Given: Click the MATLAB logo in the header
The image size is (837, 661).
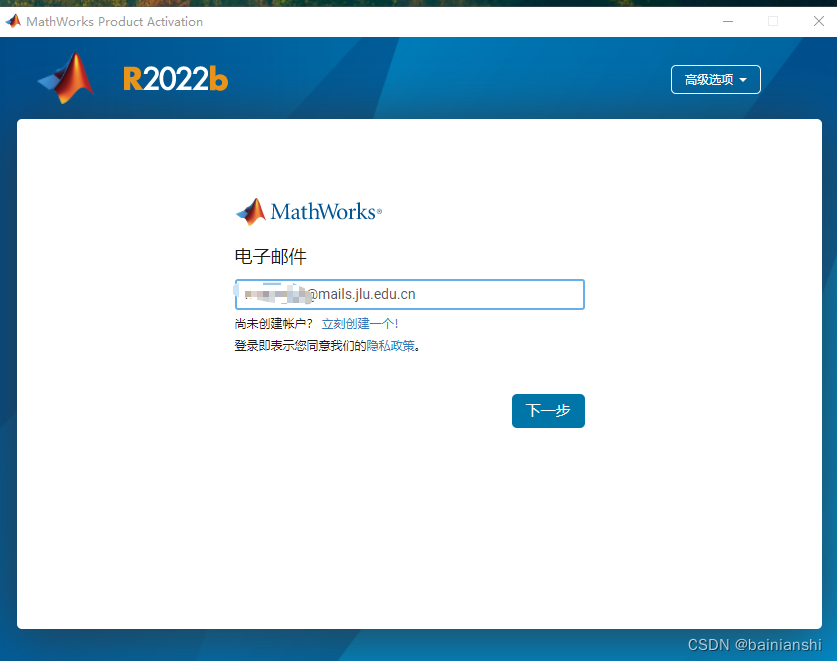Looking at the screenshot, I should 66,78.
